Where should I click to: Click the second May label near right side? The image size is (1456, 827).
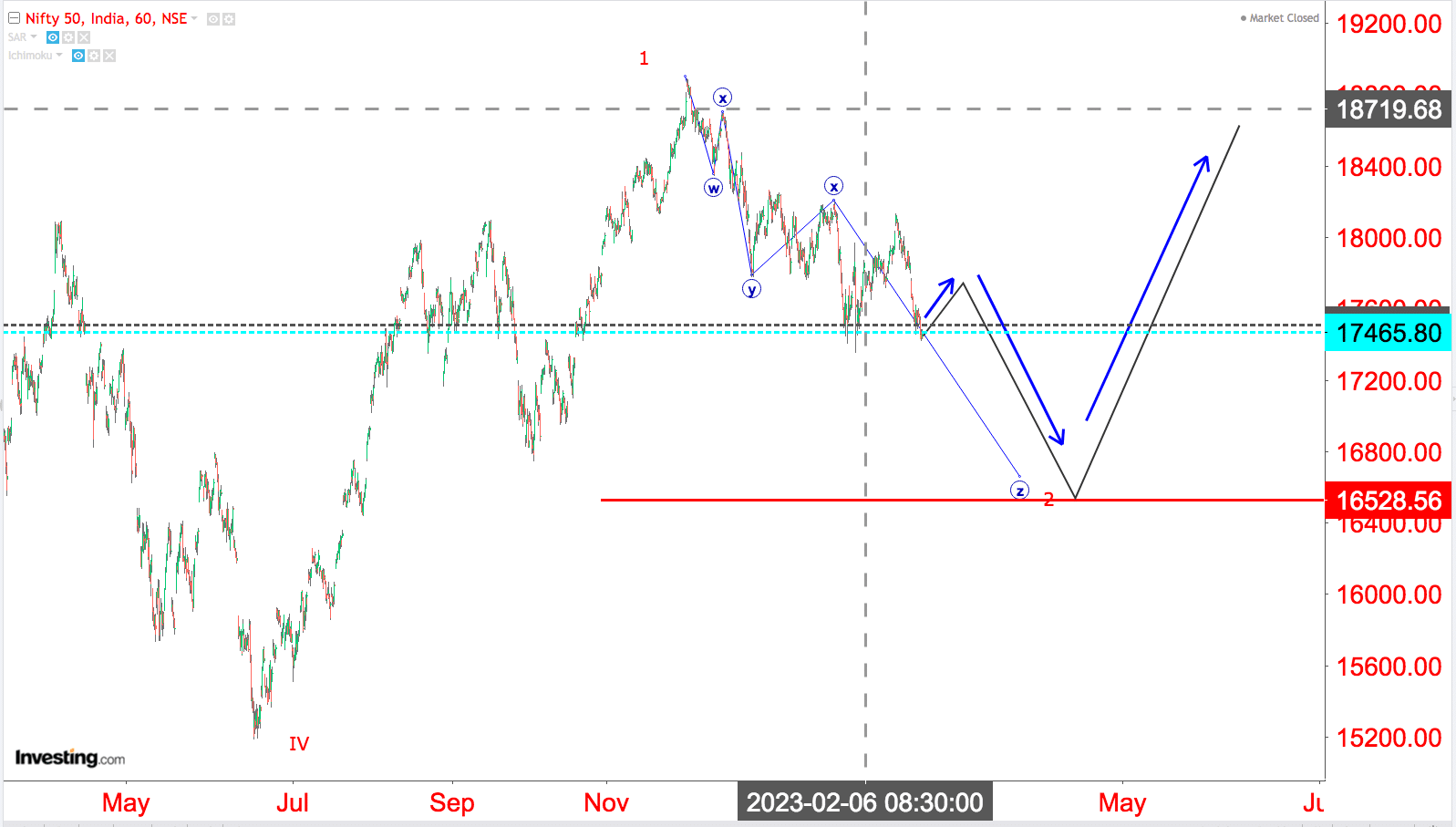pos(1122,803)
